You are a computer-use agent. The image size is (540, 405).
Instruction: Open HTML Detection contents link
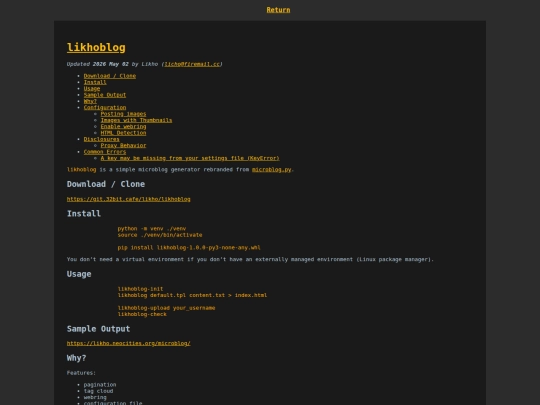[123, 133]
